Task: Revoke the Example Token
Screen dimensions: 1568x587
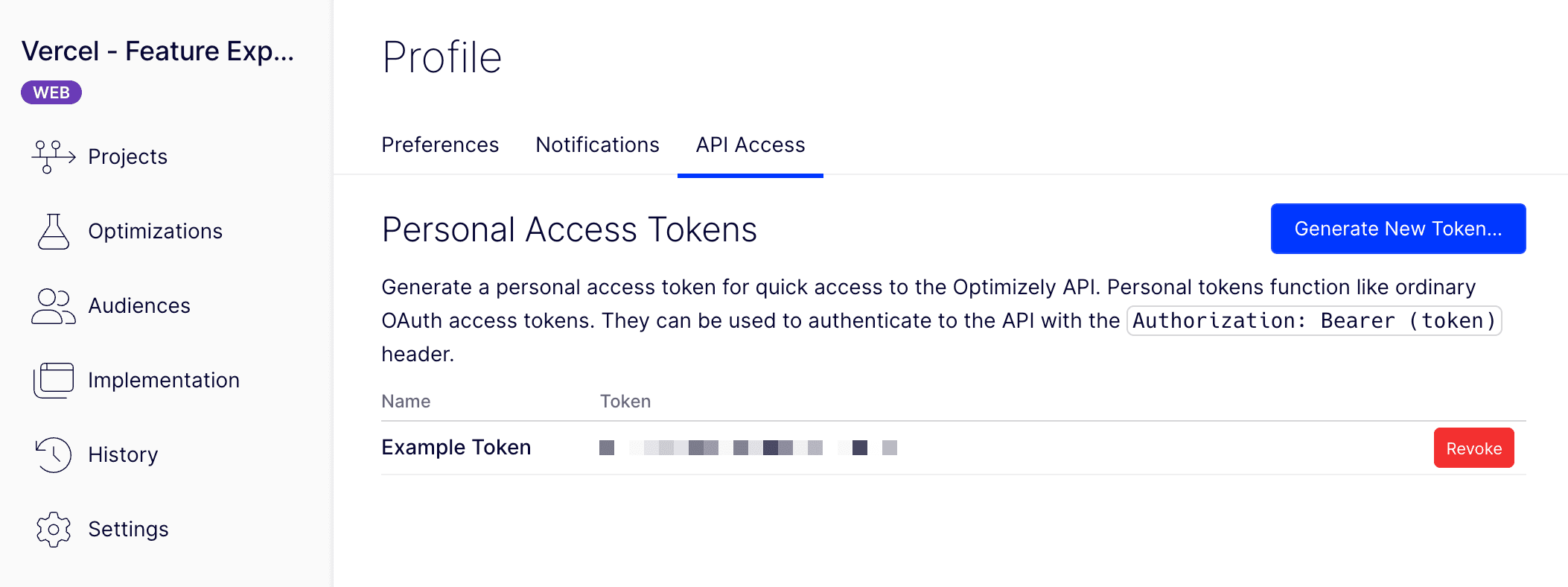Action: pos(1473,448)
